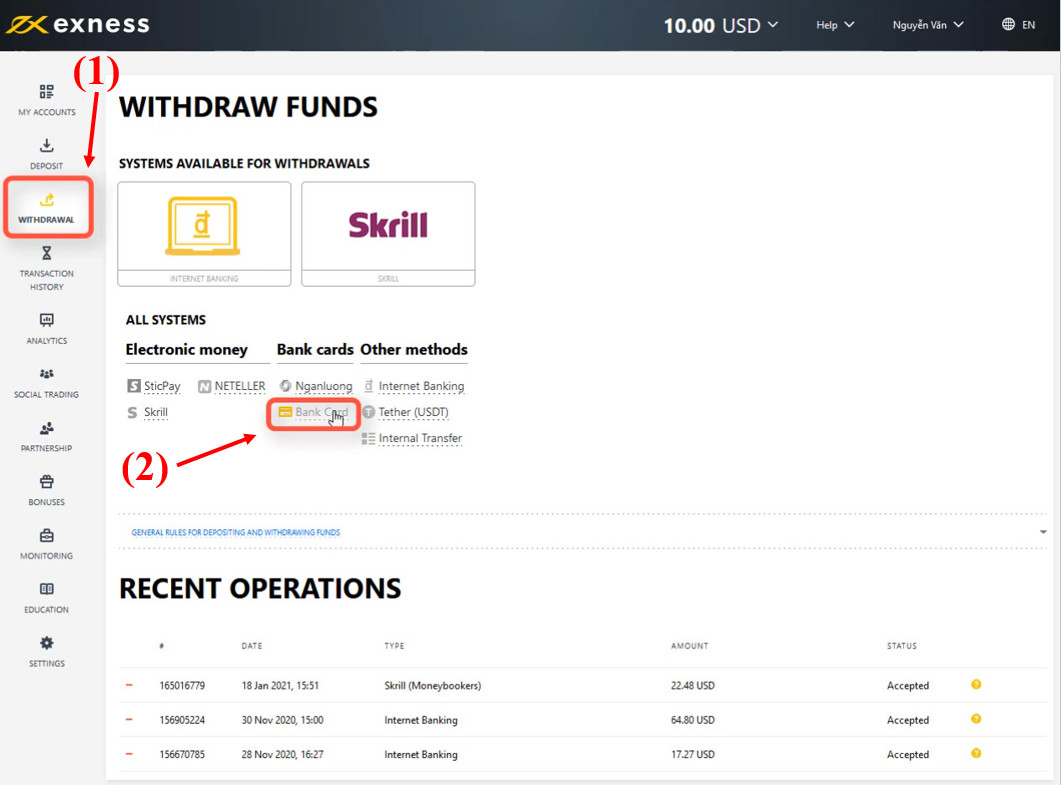1061x785 pixels.
Task: Expand details for operation 156905224
Action: [x=129, y=719]
